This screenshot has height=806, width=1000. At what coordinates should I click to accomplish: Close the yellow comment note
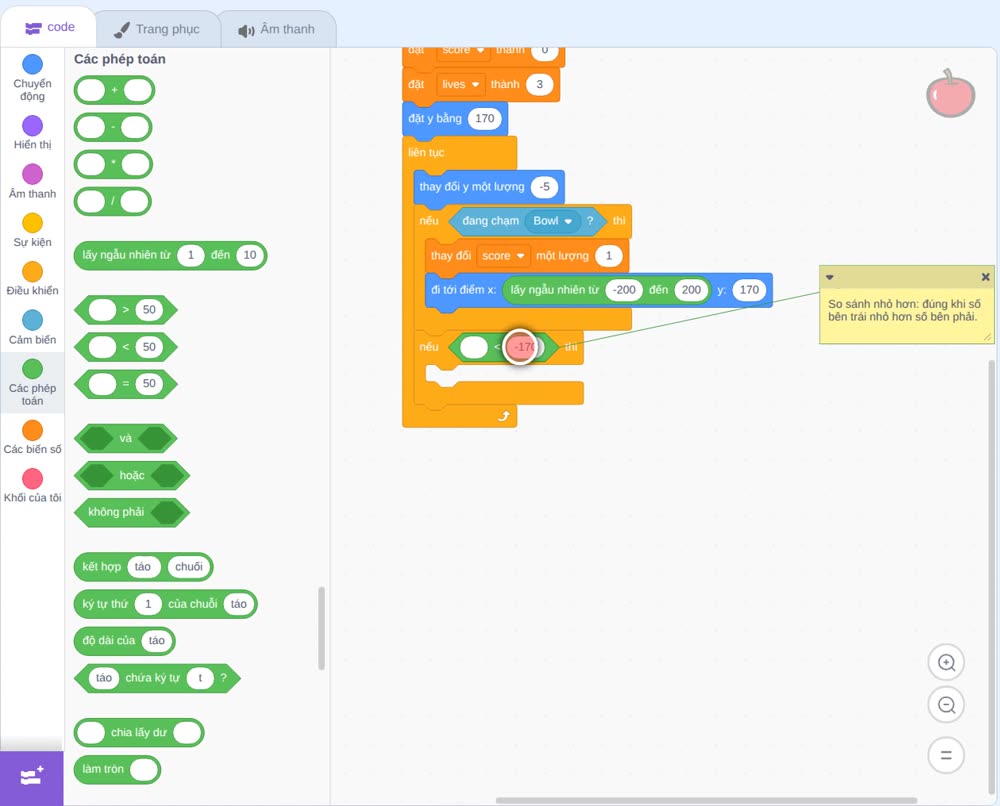[x=985, y=277]
